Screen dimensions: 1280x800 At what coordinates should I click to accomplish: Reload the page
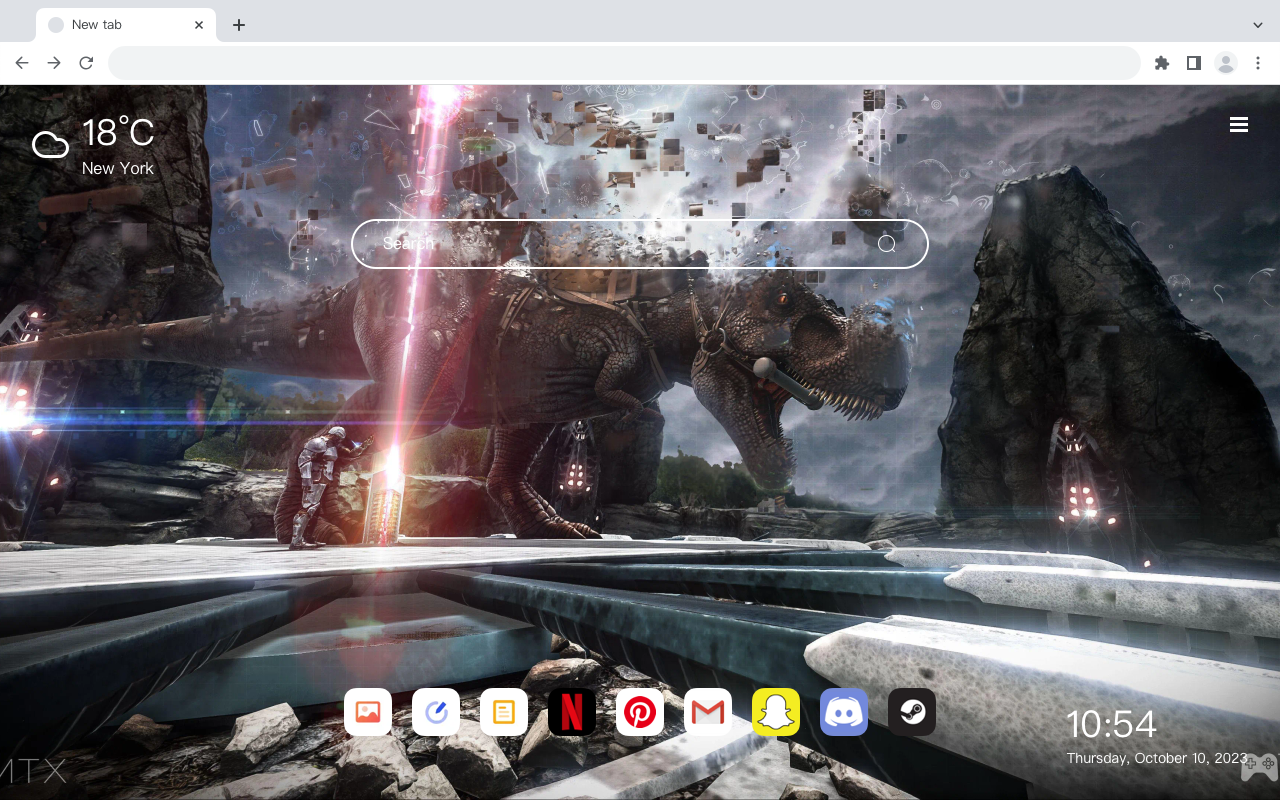[x=86, y=63]
